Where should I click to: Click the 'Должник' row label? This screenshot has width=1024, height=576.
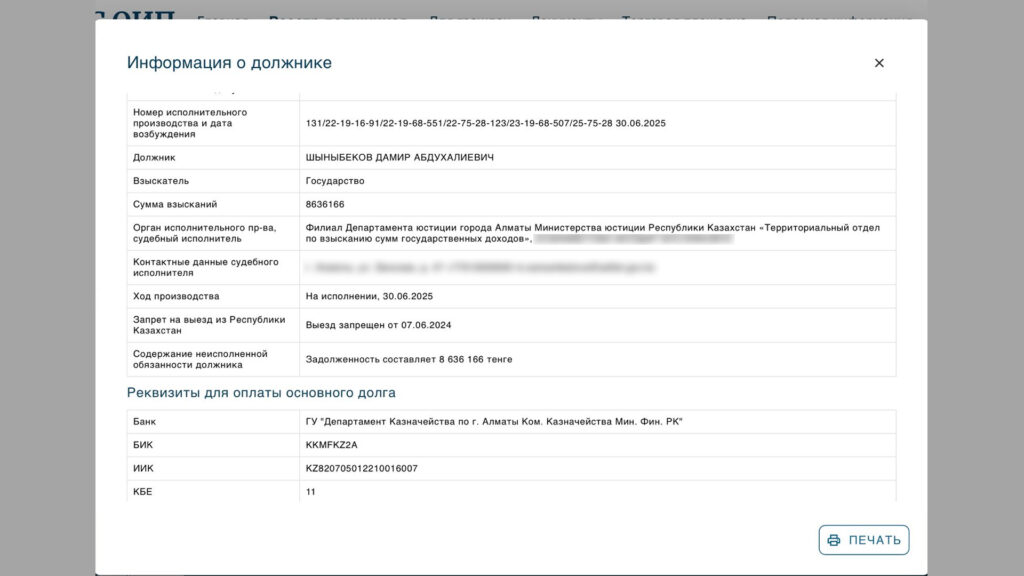point(153,157)
